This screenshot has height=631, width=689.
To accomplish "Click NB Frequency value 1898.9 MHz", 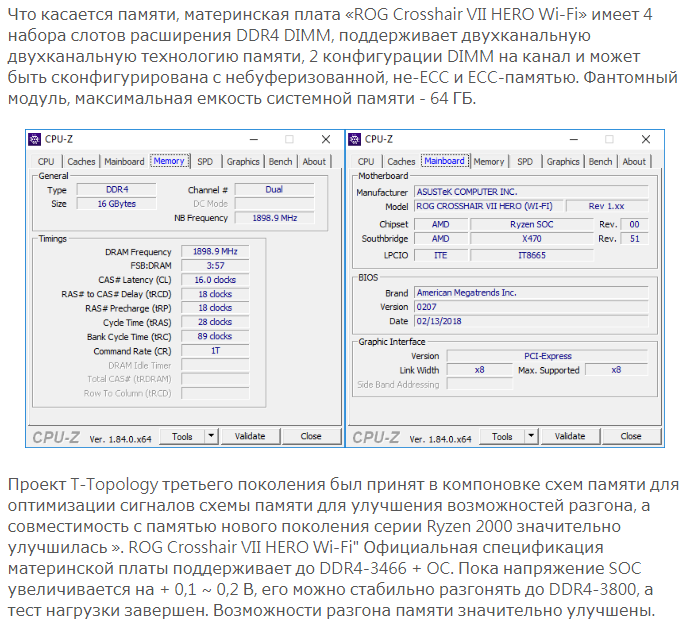I will (275, 218).
